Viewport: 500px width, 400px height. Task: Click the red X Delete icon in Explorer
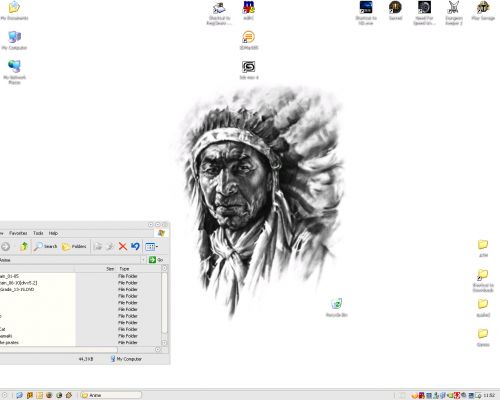(123, 246)
